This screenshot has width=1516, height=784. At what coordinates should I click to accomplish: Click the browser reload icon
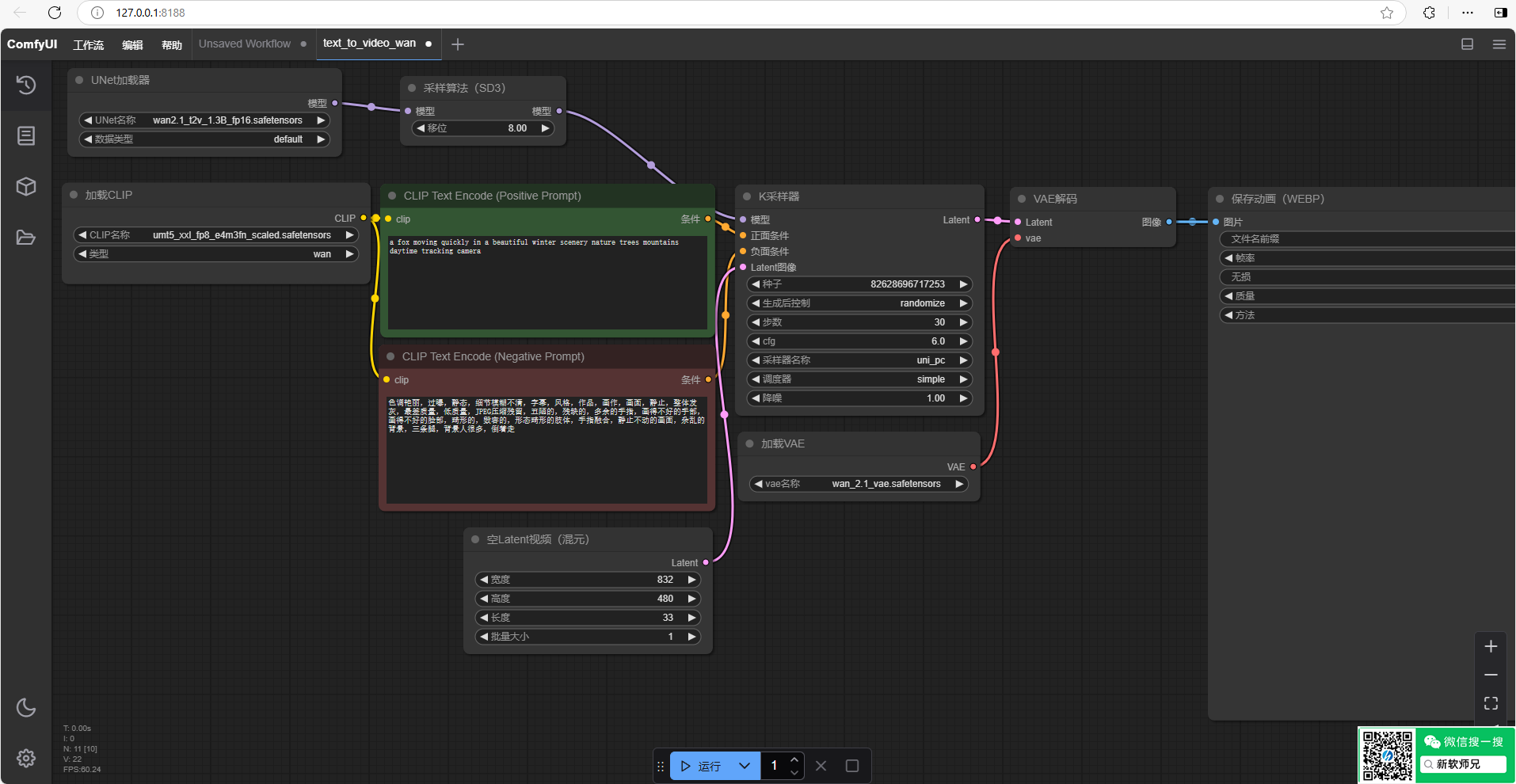[55, 13]
